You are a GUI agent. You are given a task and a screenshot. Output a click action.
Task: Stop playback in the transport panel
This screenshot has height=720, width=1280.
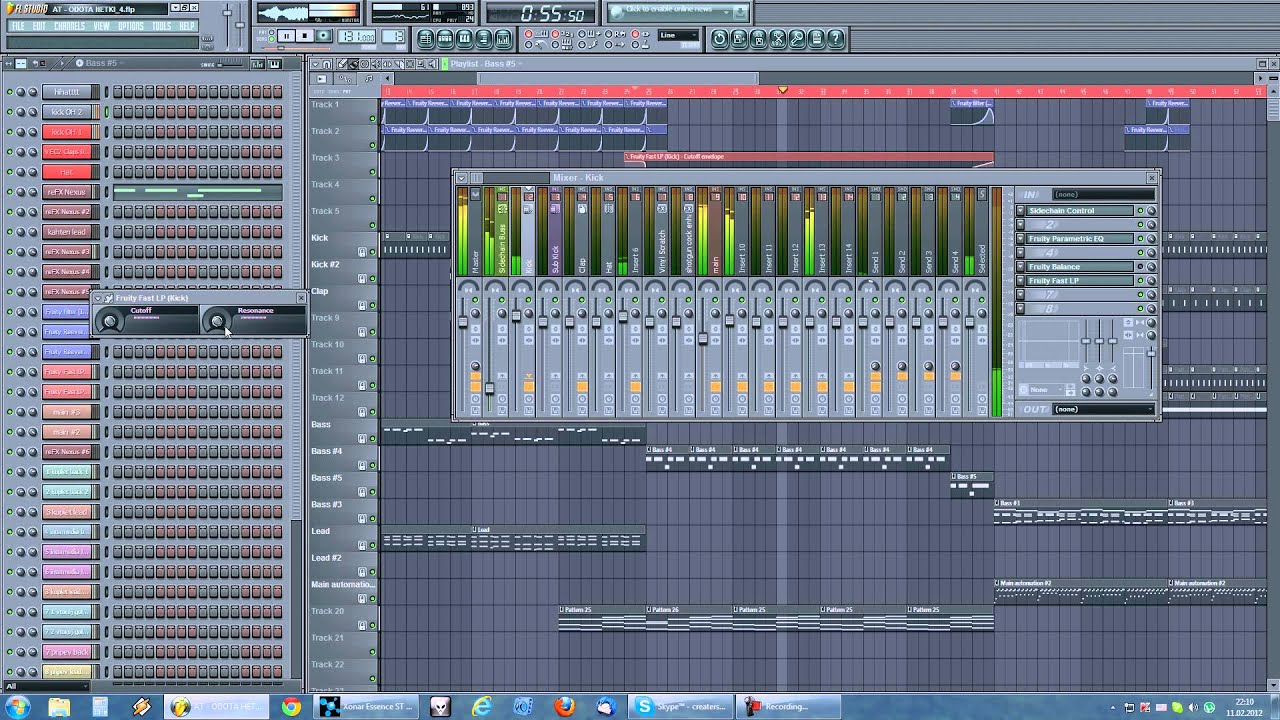click(x=304, y=36)
